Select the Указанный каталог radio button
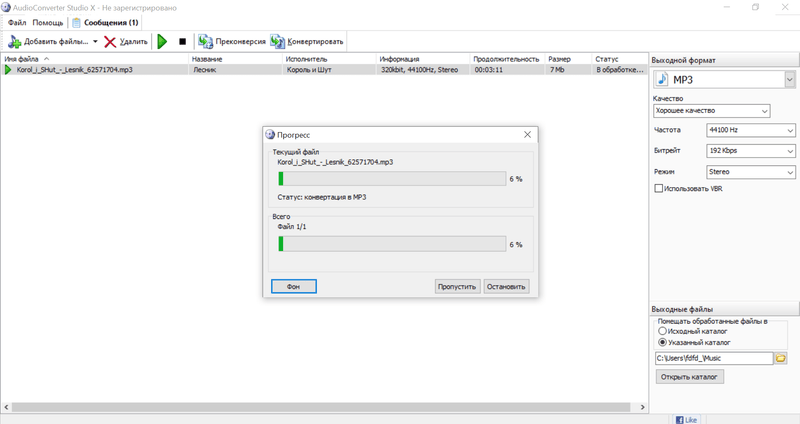Screen dimensions: 800x424 coord(662,342)
